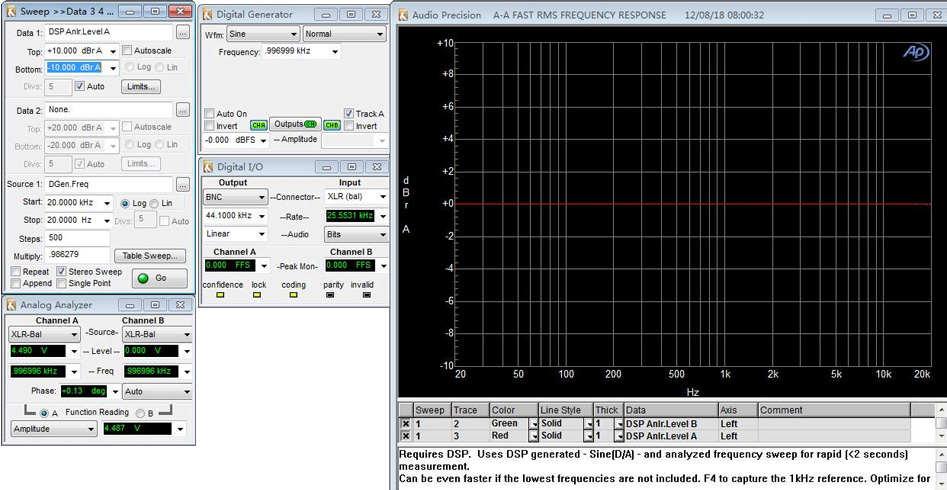The image size is (947, 490).
Task: Click the parity status indicator
Action: click(330, 295)
